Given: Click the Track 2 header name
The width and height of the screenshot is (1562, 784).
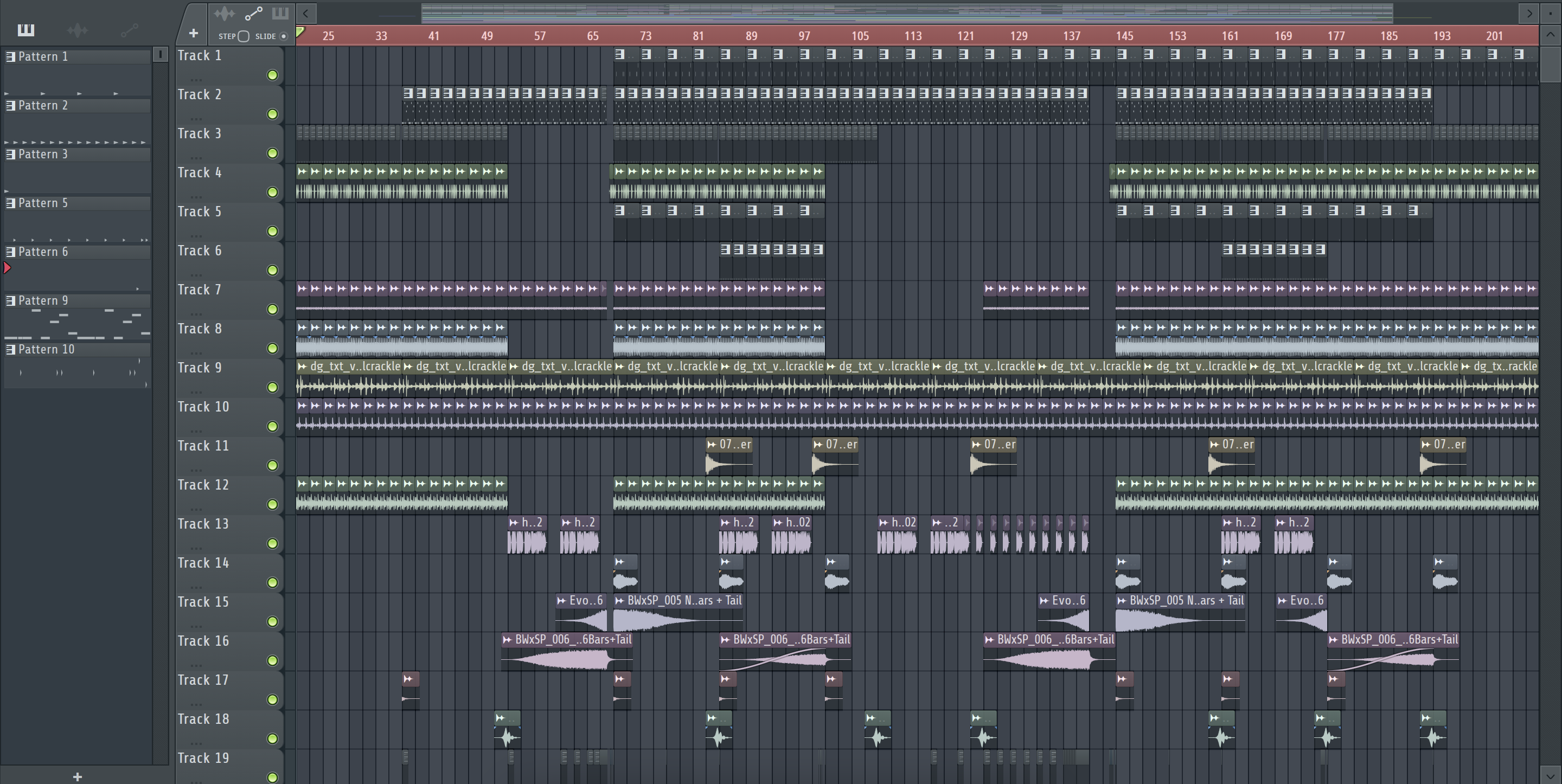Looking at the screenshot, I should coord(200,94).
